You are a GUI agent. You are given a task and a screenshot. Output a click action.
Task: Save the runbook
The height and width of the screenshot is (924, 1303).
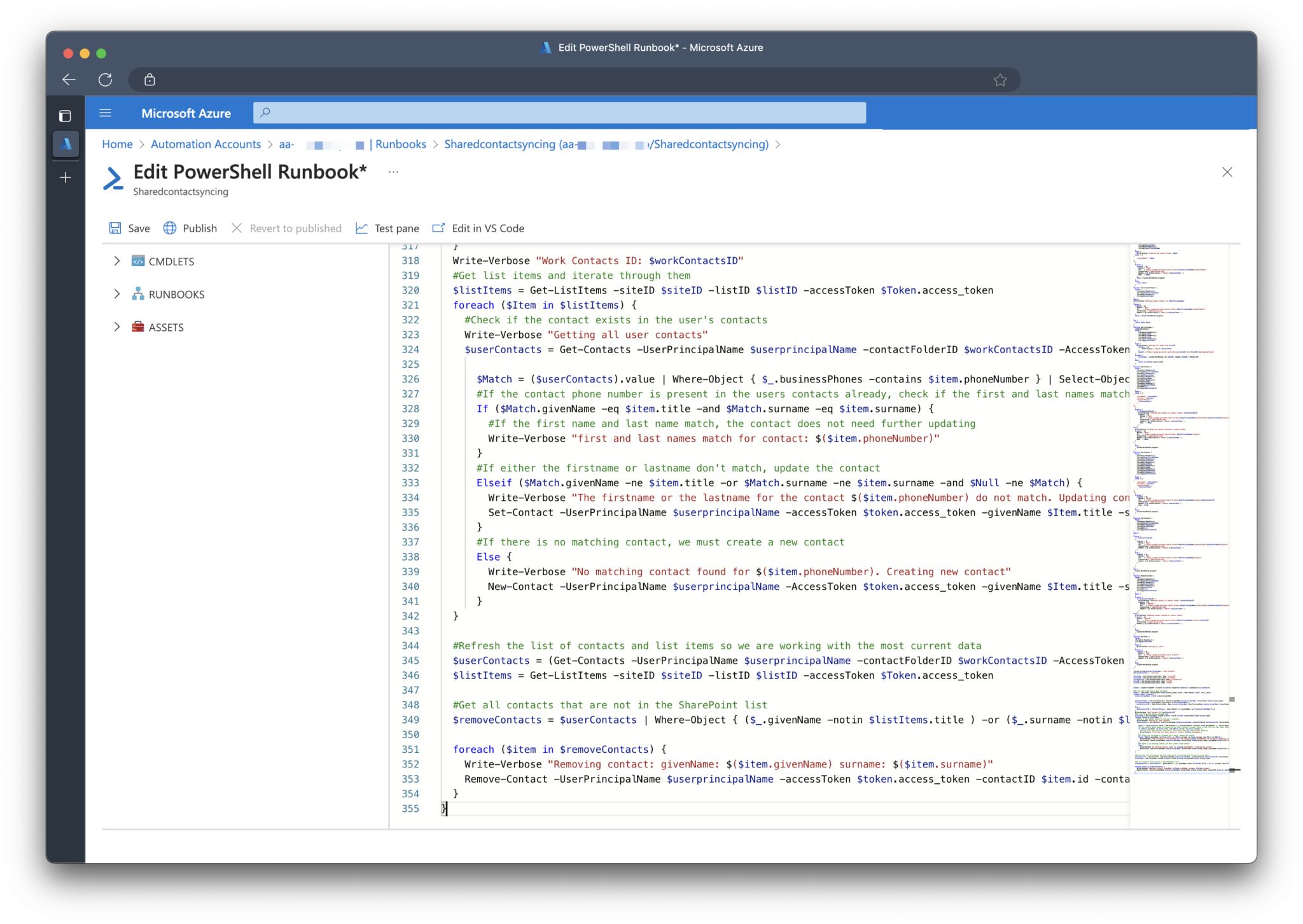[x=130, y=228]
